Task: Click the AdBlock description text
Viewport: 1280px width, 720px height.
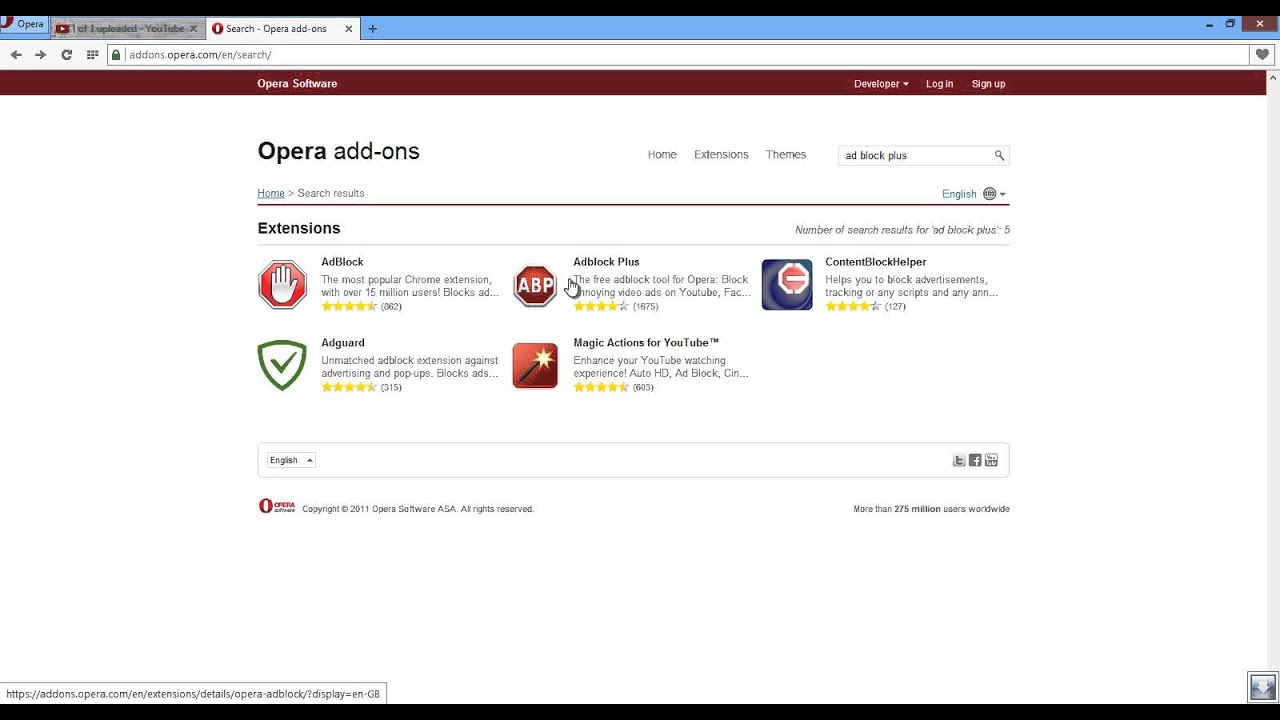Action: click(x=410, y=286)
